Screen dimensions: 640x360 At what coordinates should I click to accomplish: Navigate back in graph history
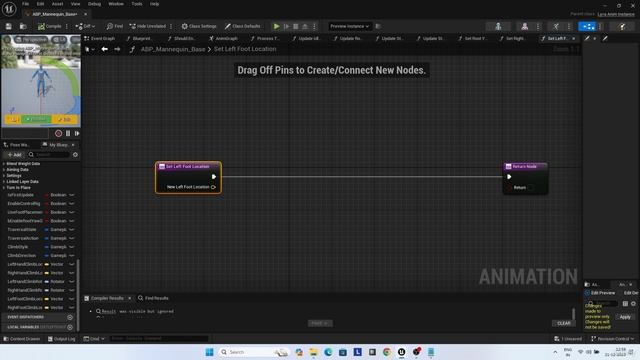coord(105,49)
